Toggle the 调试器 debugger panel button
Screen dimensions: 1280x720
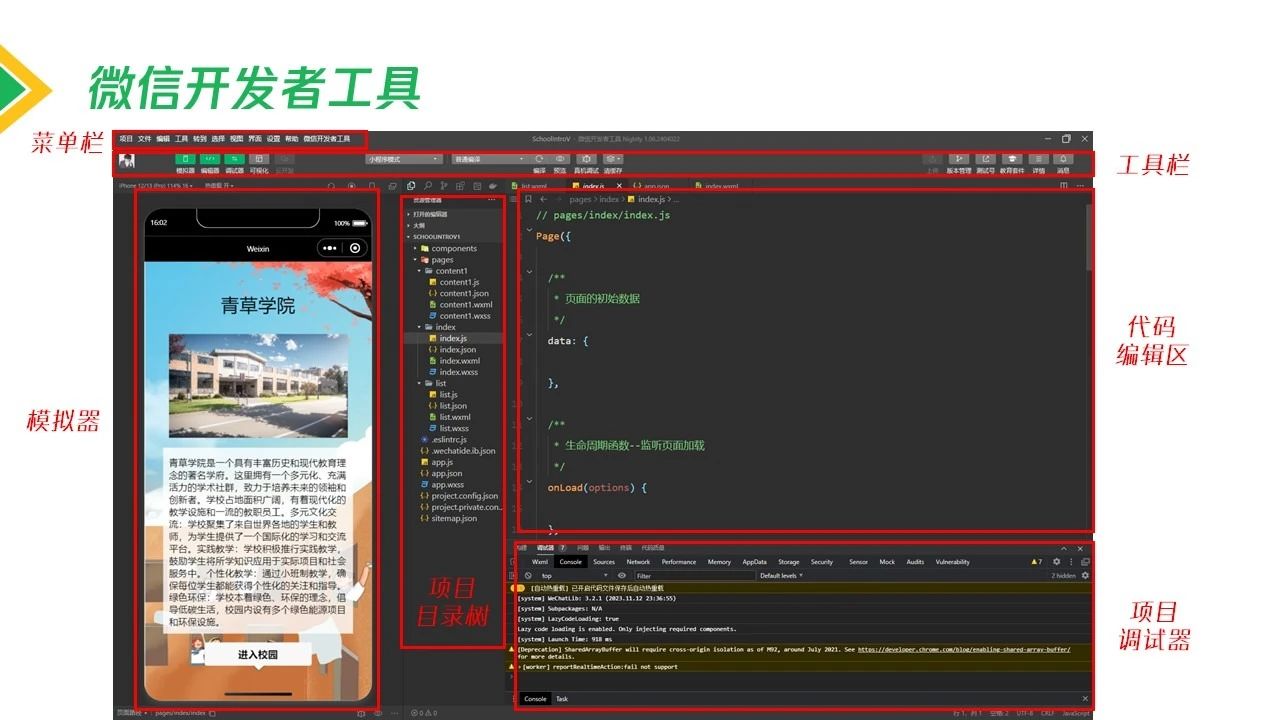coord(234,159)
